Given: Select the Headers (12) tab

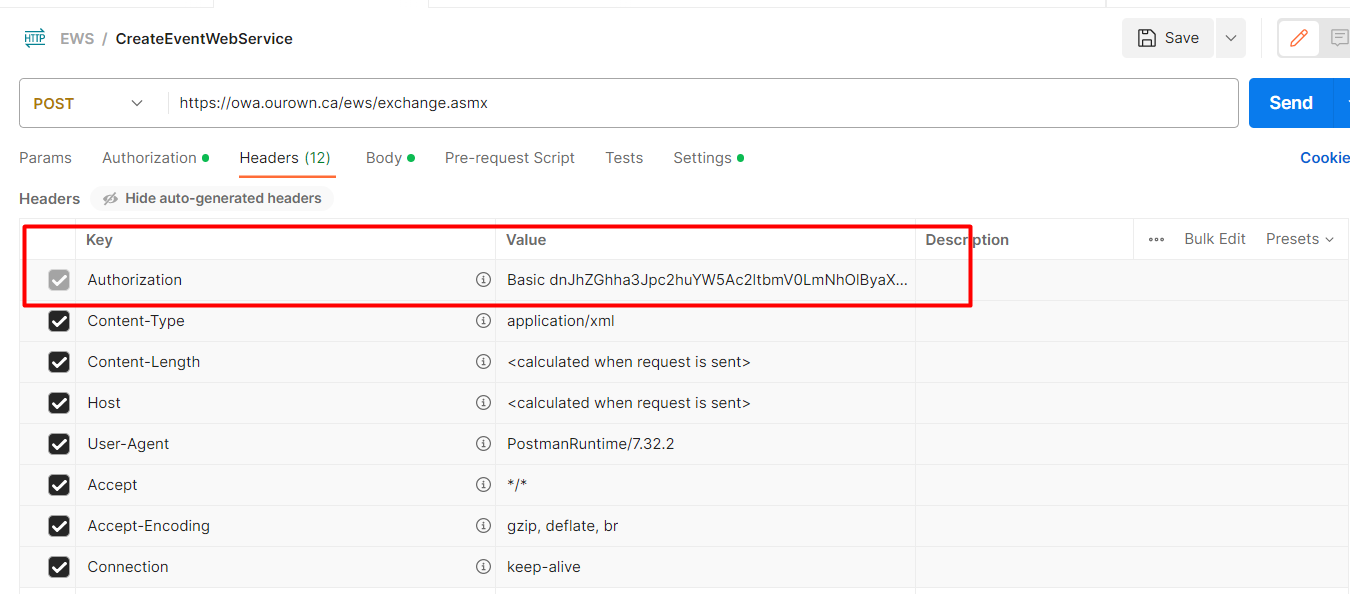Looking at the screenshot, I should [x=285, y=158].
